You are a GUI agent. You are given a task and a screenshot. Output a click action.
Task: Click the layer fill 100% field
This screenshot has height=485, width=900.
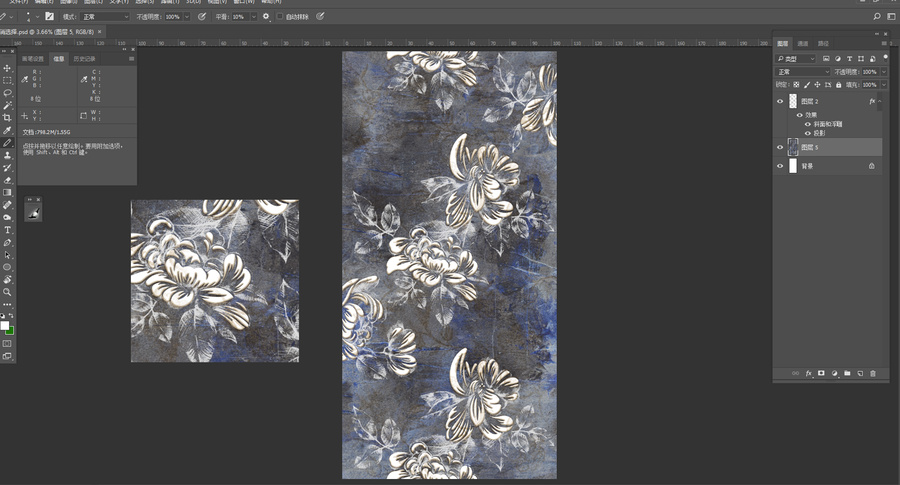pyautogui.click(x=870, y=85)
